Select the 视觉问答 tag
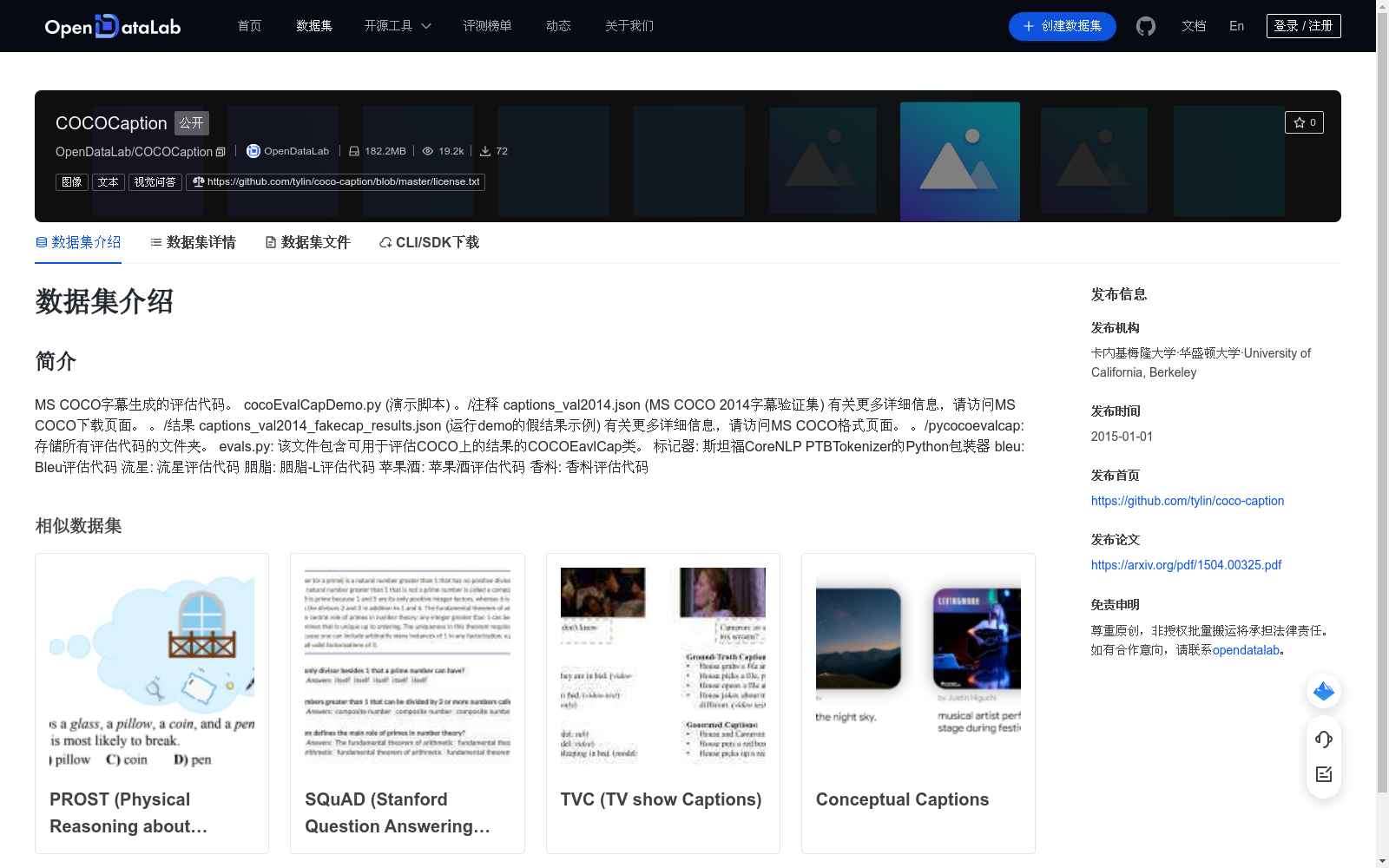The image size is (1389, 868). [x=155, y=182]
